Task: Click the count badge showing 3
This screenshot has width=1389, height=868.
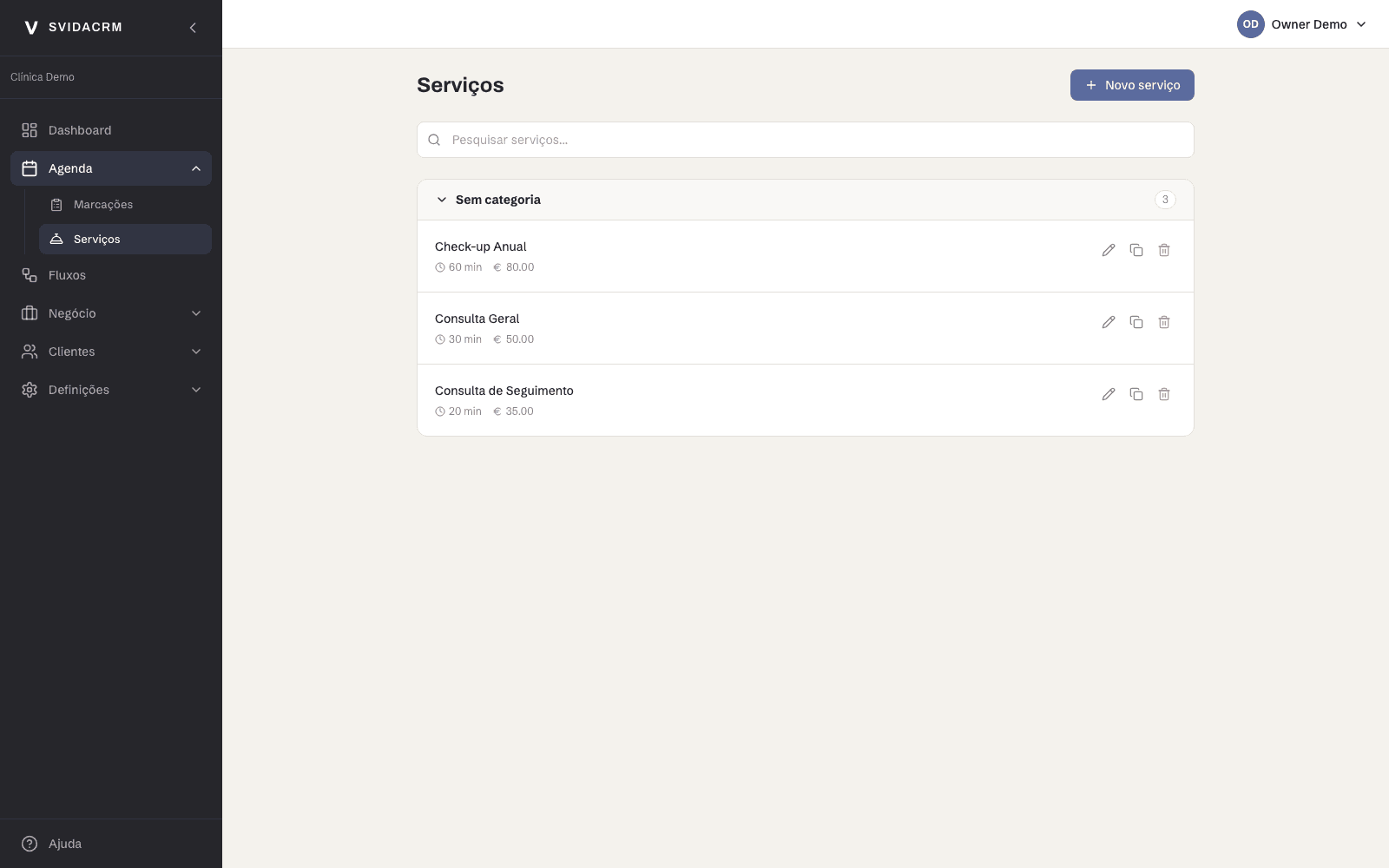Action: tap(1165, 200)
